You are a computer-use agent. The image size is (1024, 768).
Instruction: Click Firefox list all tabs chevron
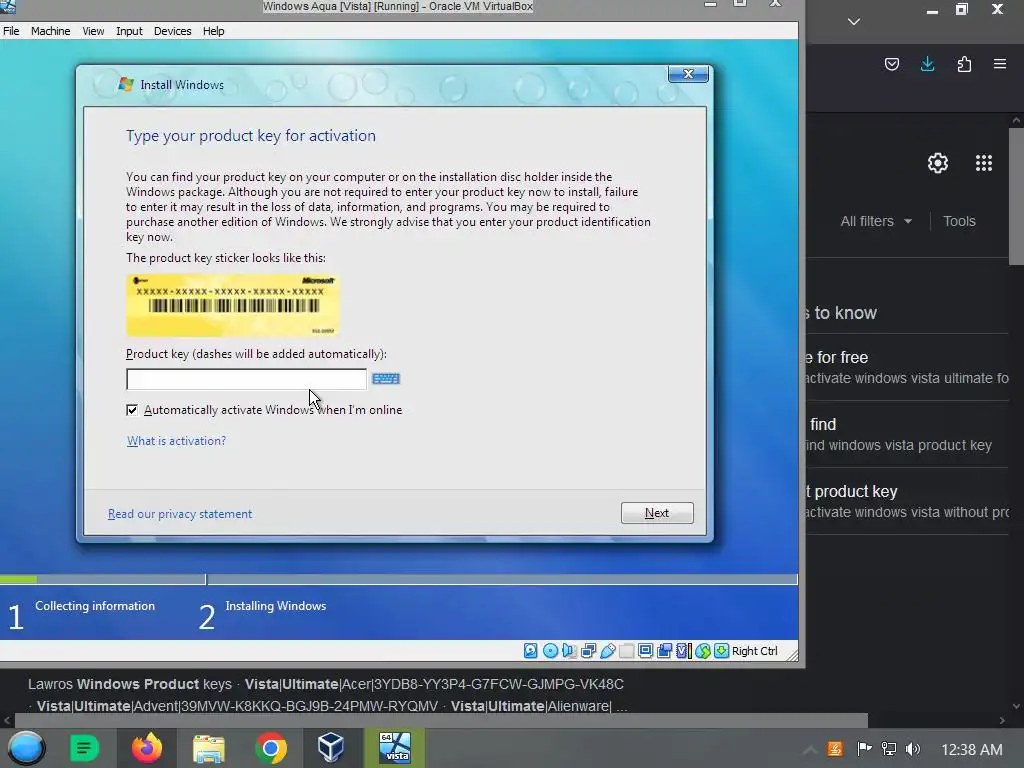pyautogui.click(x=854, y=22)
